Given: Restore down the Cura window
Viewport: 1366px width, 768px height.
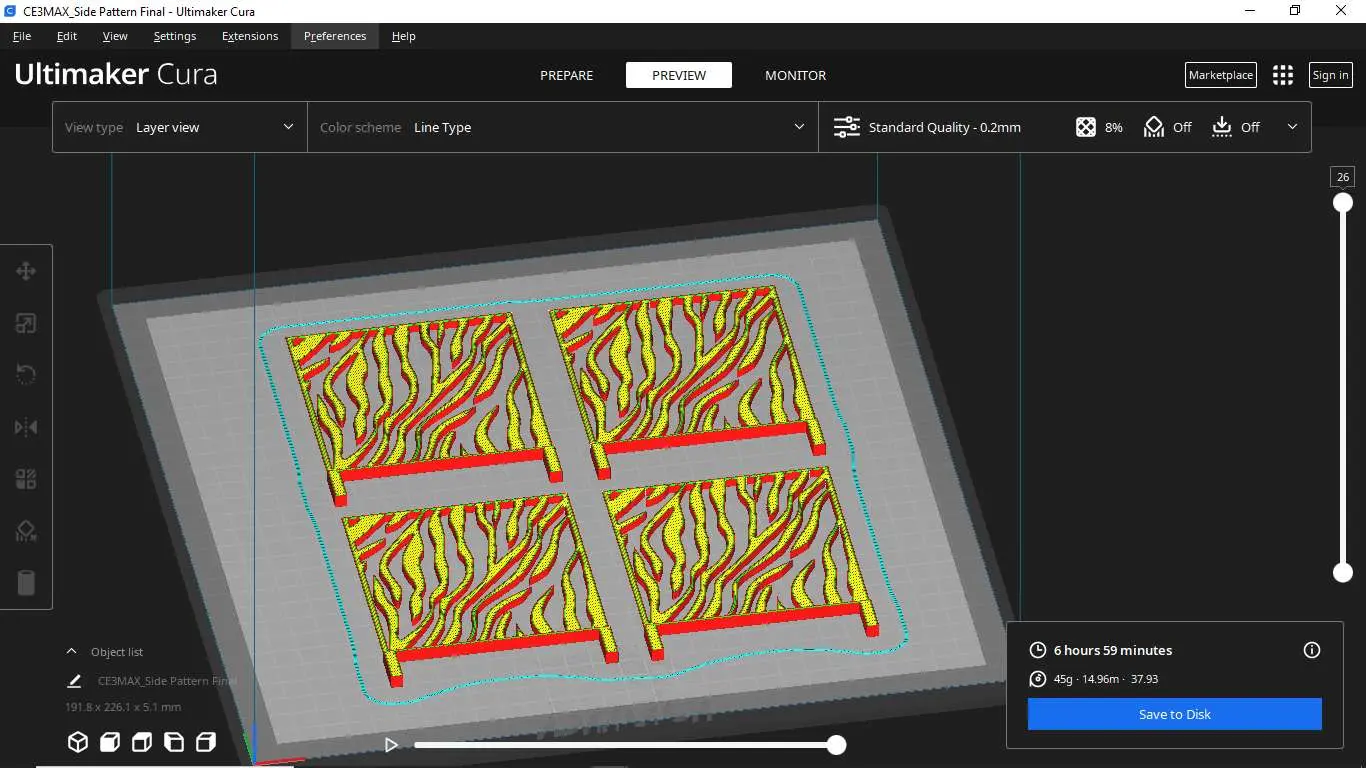Looking at the screenshot, I should click(x=1295, y=11).
